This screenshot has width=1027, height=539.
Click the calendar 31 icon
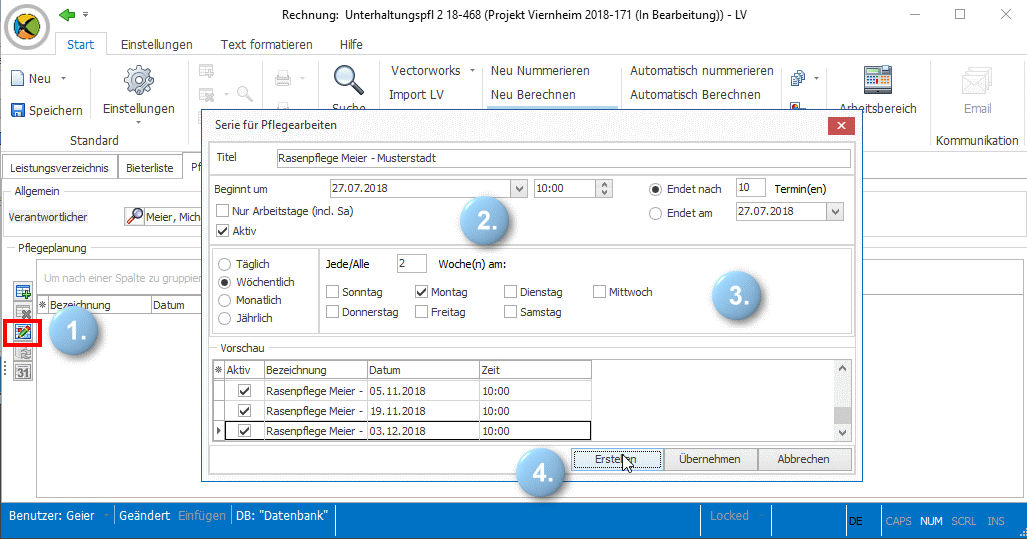23,373
